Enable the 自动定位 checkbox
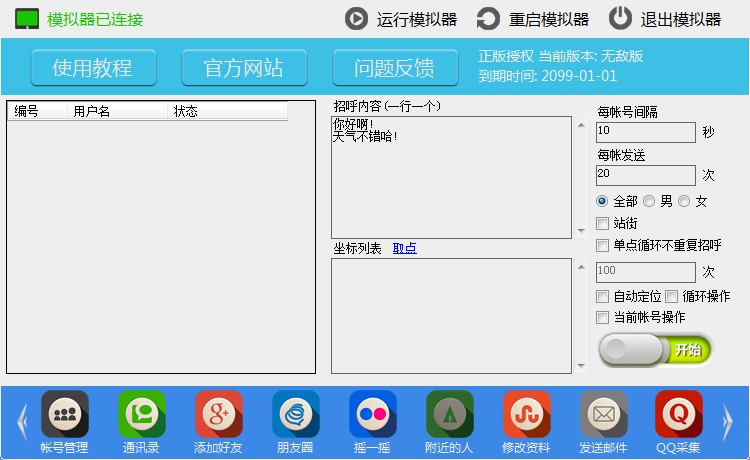 [602, 296]
